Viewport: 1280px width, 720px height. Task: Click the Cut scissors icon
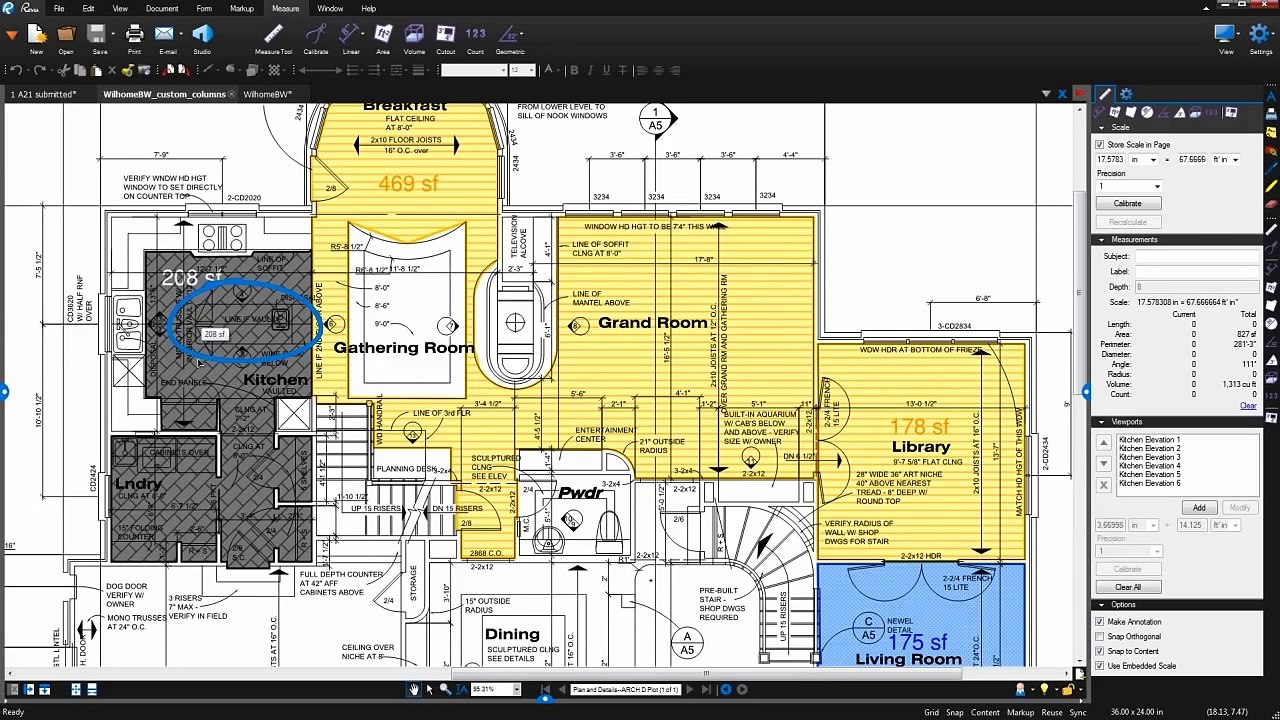(x=64, y=70)
